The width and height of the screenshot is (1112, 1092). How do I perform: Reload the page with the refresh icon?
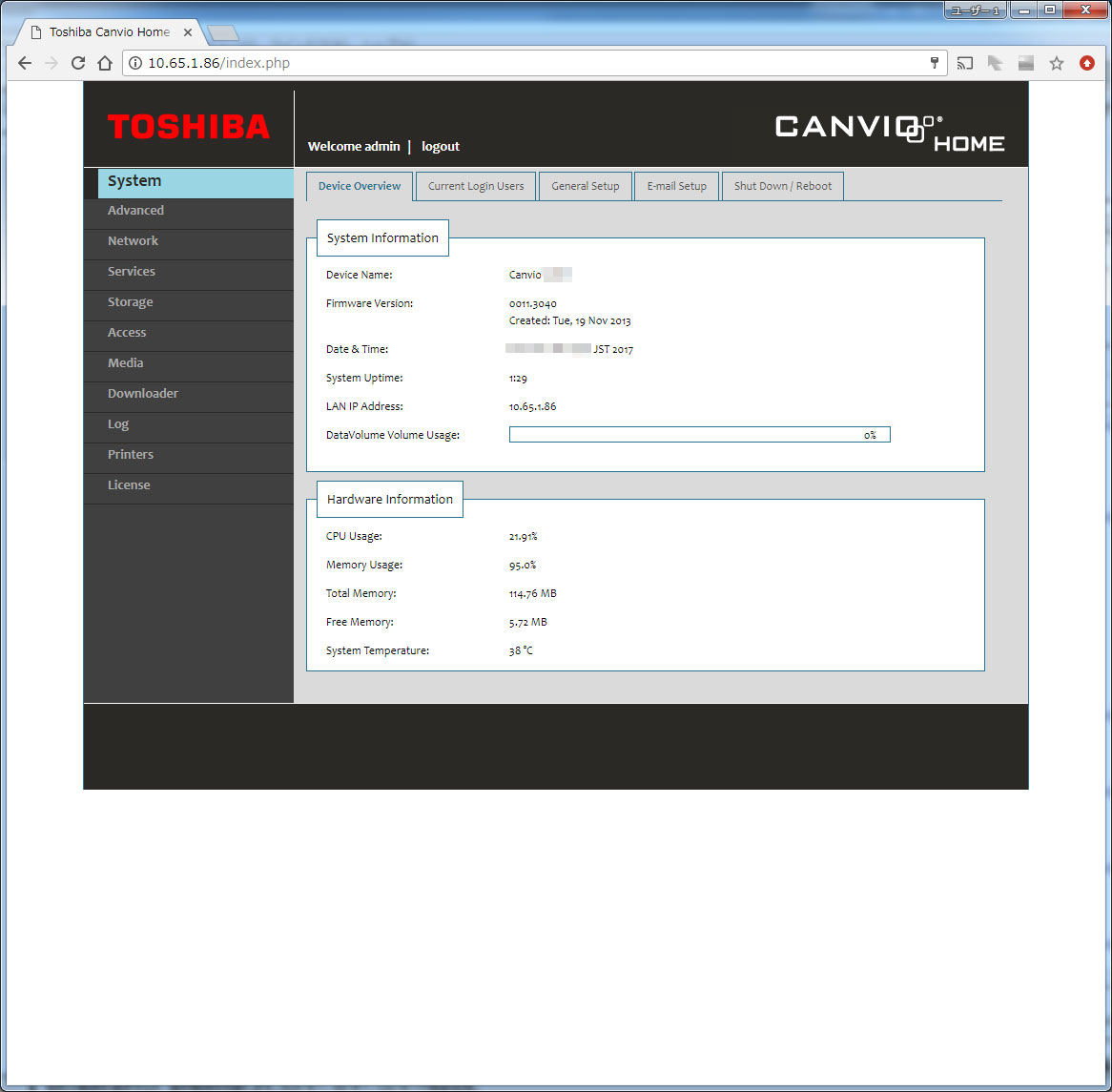(x=78, y=63)
